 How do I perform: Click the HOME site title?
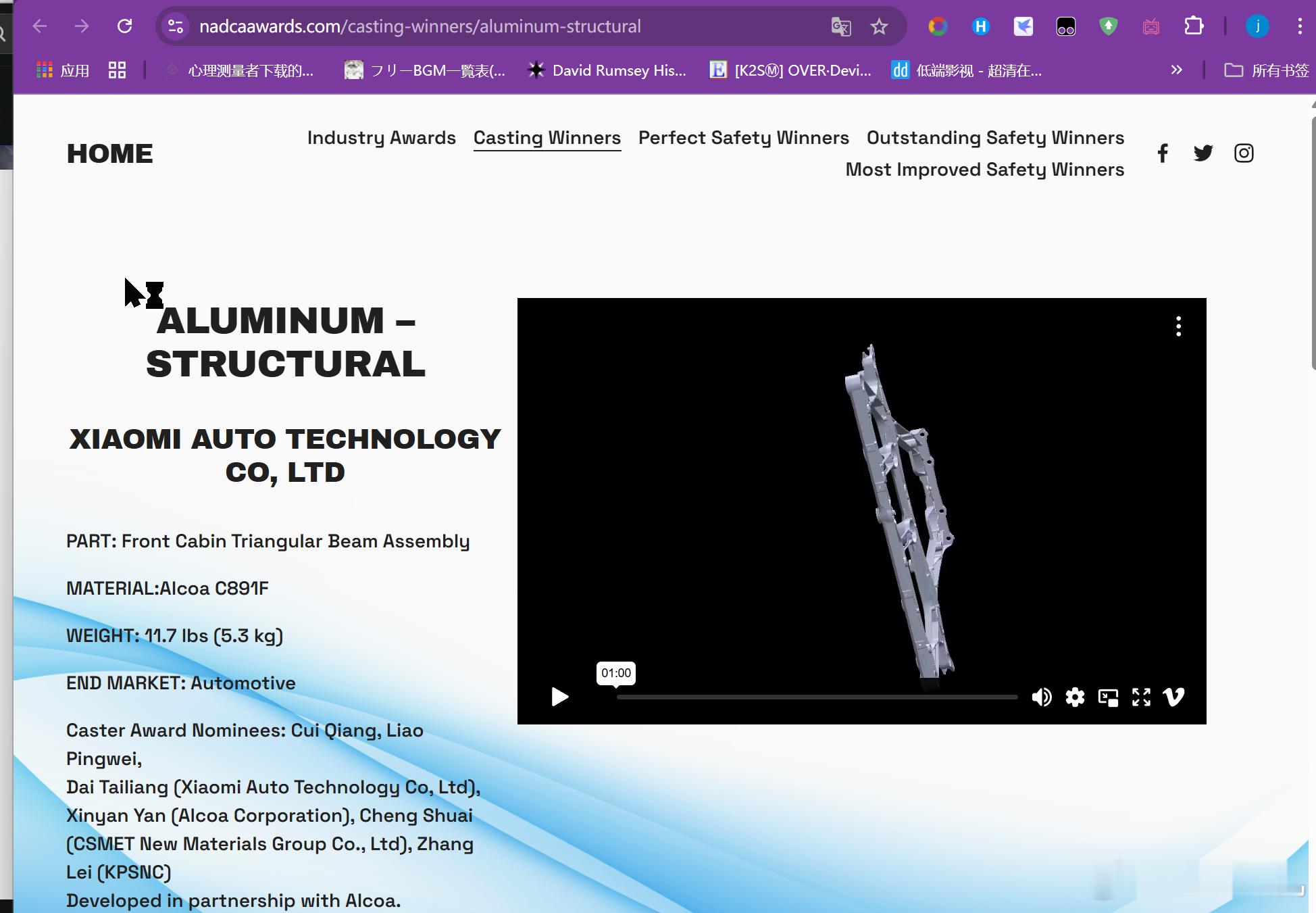(x=109, y=154)
